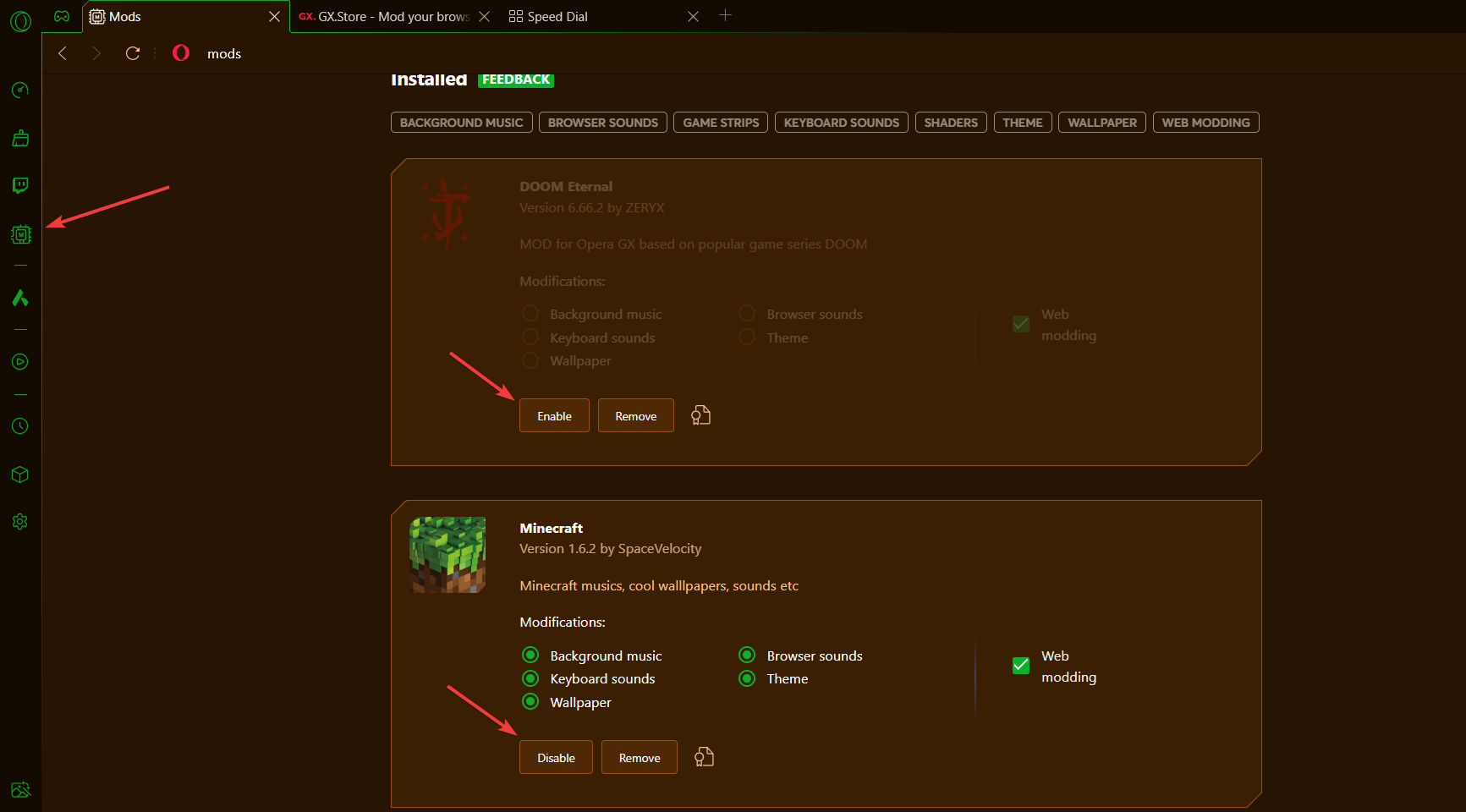Filter by Web Modding category

tap(1206, 123)
